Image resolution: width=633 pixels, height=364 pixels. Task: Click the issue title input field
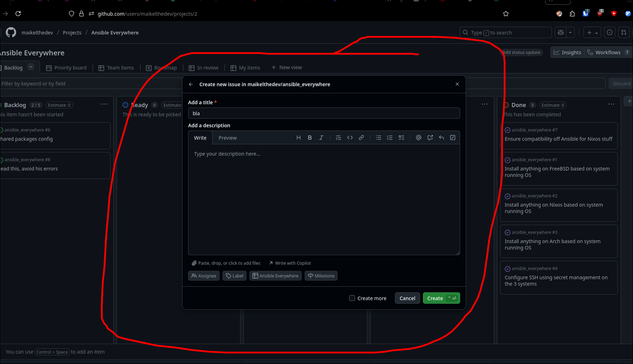tap(324, 113)
